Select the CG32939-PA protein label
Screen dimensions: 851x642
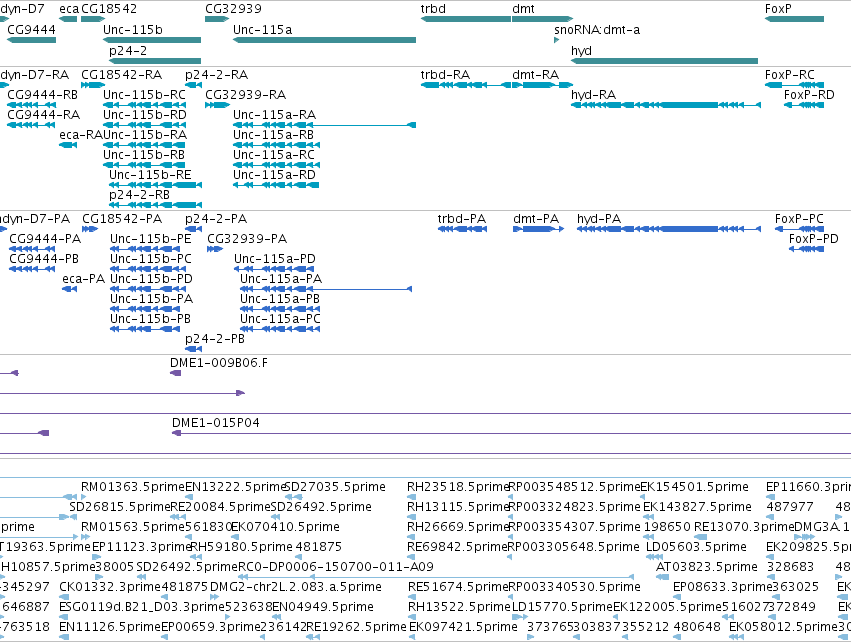click(247, 239)
